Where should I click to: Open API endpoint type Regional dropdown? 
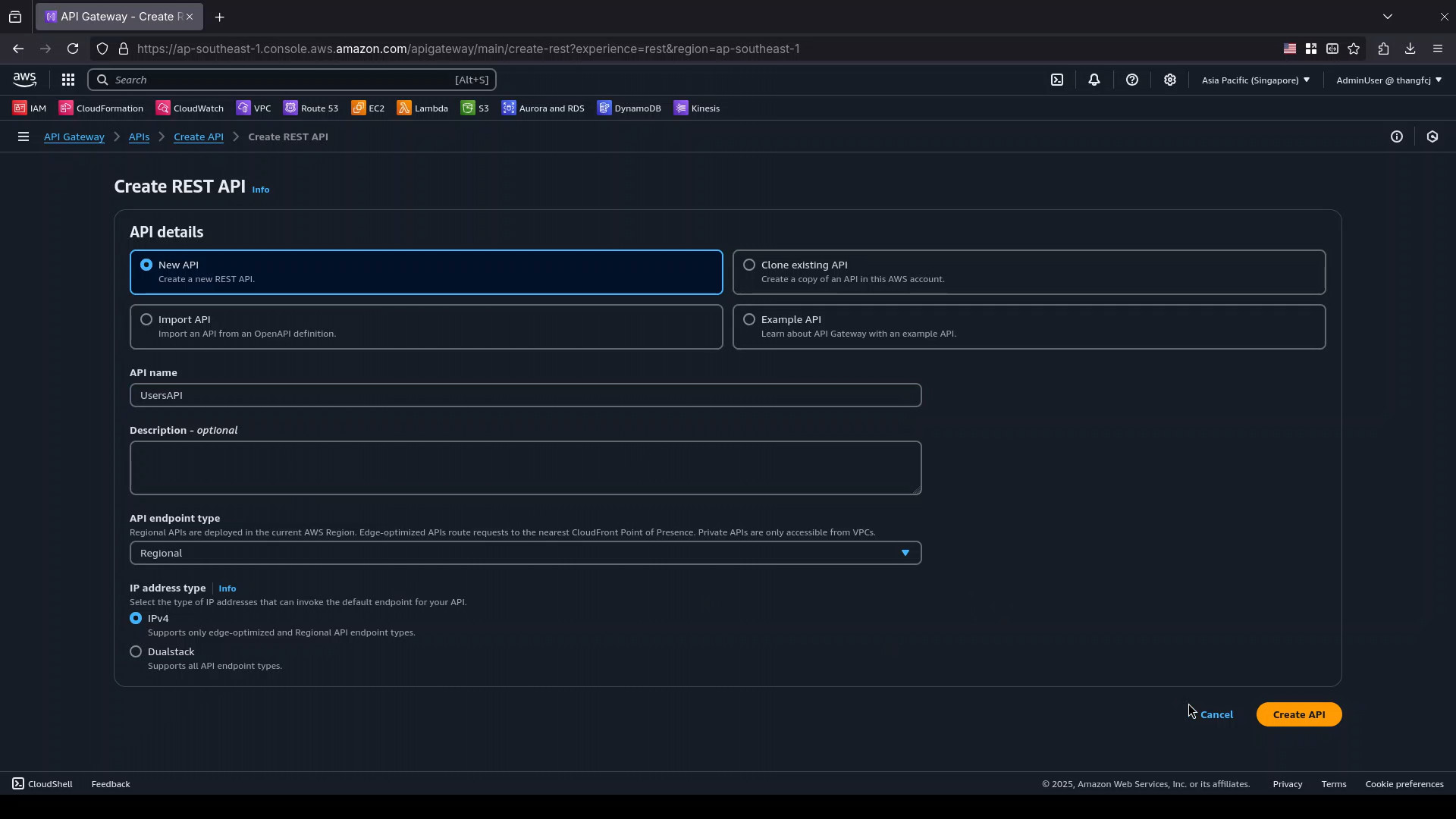point(526,553)
